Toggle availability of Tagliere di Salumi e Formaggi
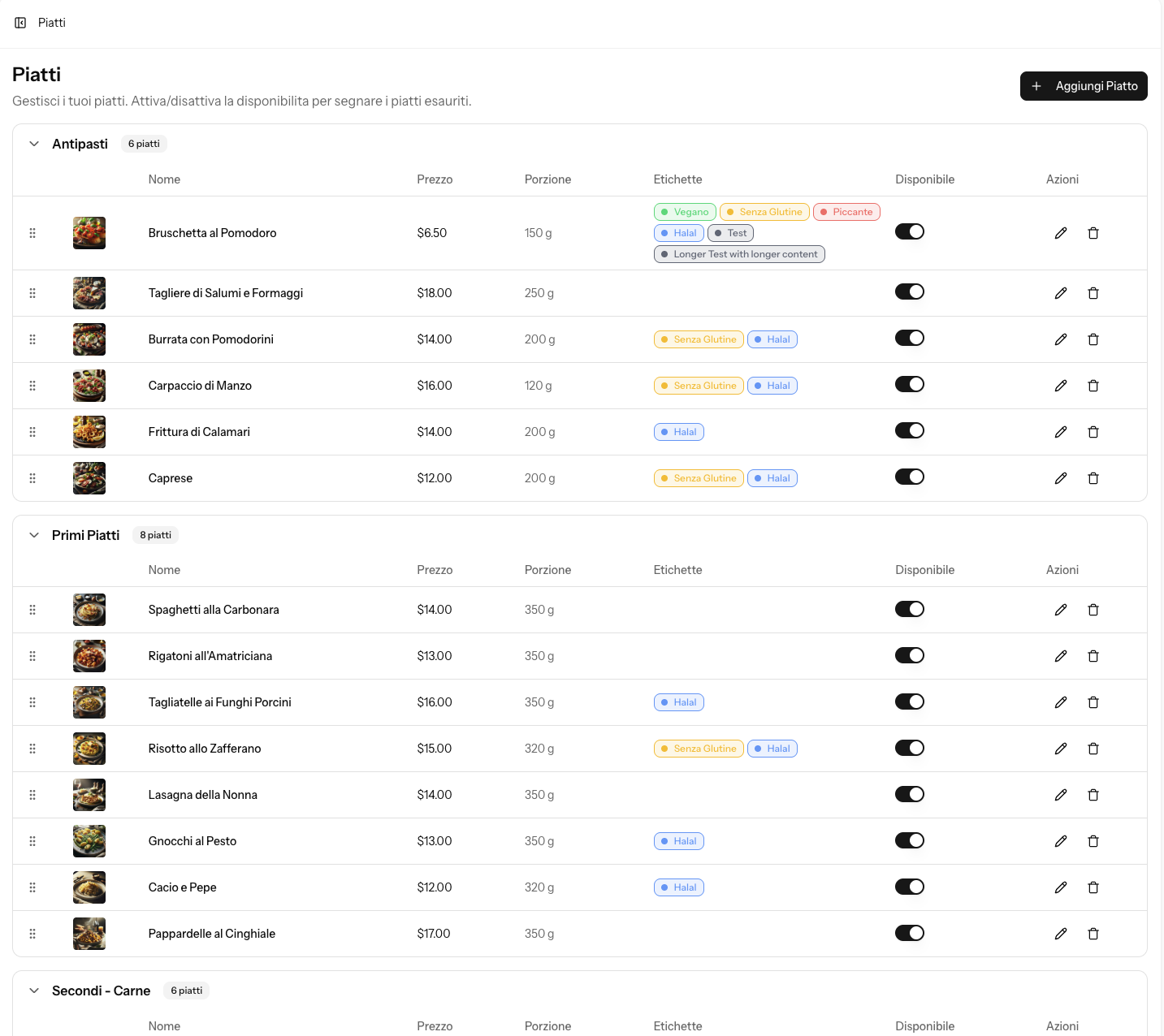1164x1036 pixels. click(x=910, y=291)
